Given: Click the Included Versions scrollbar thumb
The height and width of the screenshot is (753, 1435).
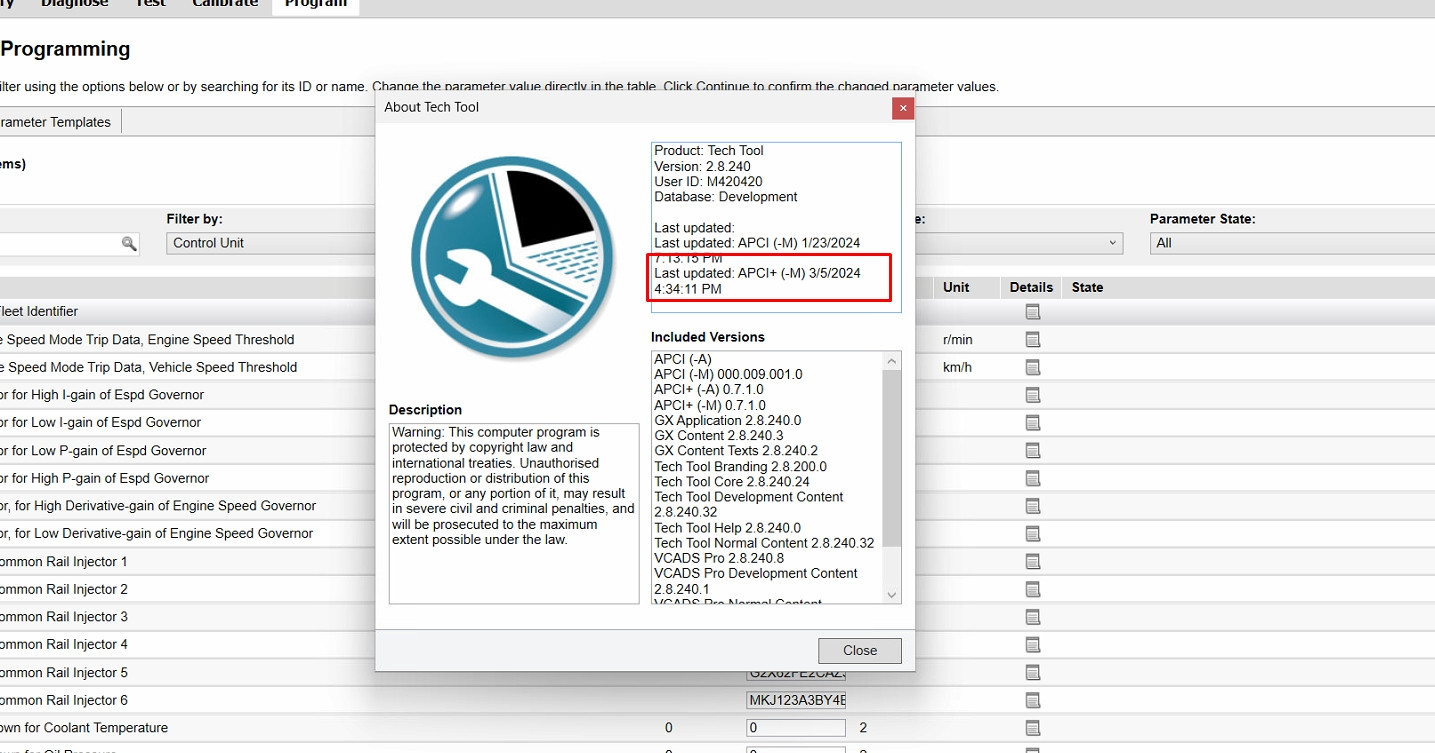Looking at the screenshot, I should [892, 458].
